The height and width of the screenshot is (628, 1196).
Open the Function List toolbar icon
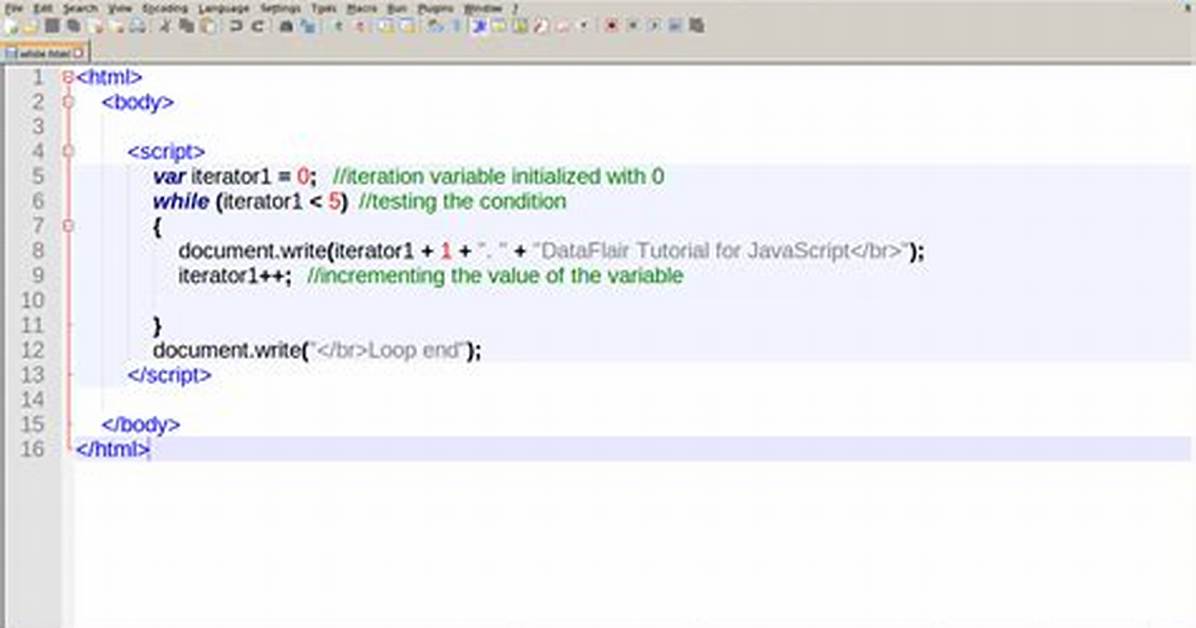[541, 26]
